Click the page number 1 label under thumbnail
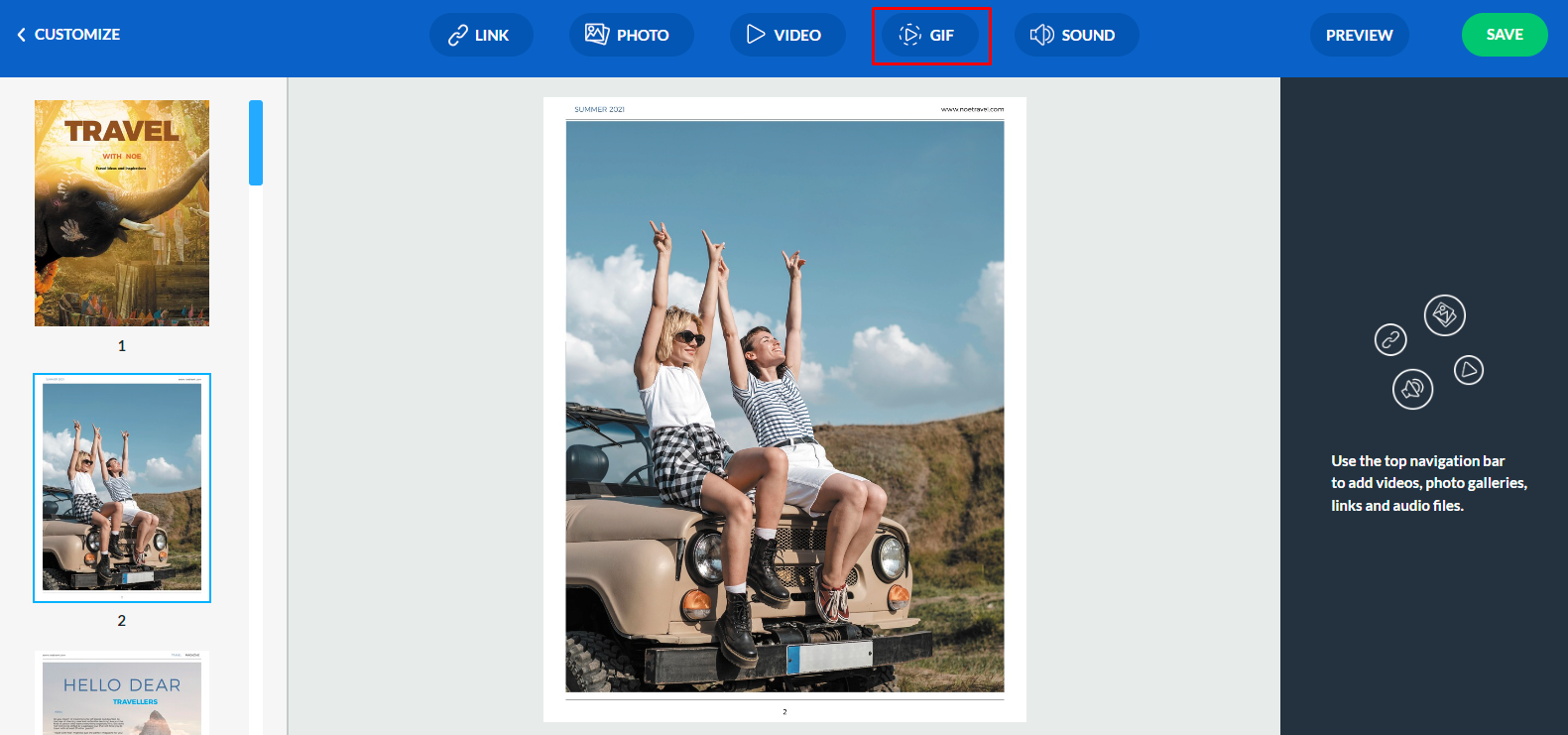 122,346
